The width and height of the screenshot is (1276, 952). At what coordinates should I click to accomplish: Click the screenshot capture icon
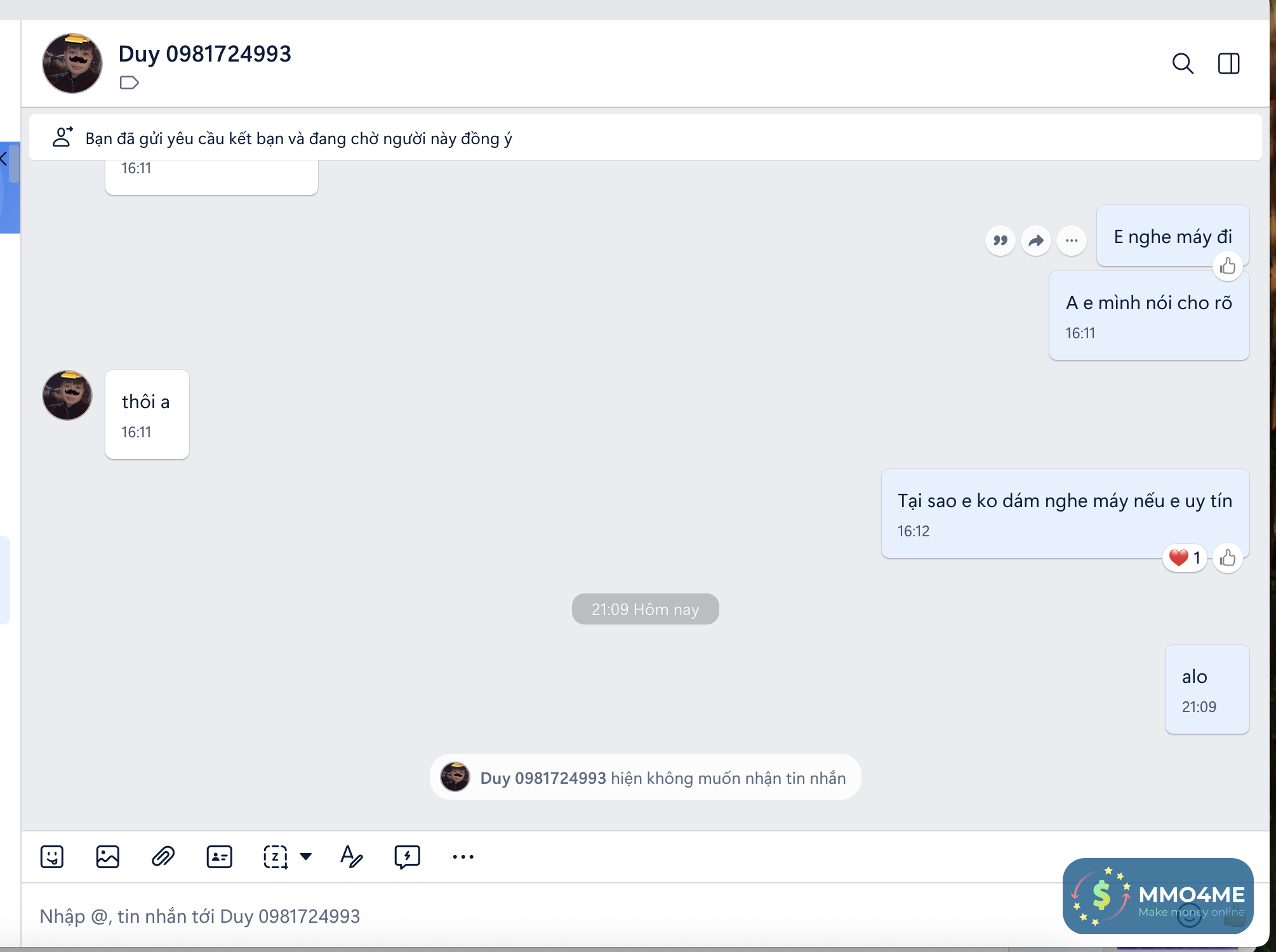[276, 857]
